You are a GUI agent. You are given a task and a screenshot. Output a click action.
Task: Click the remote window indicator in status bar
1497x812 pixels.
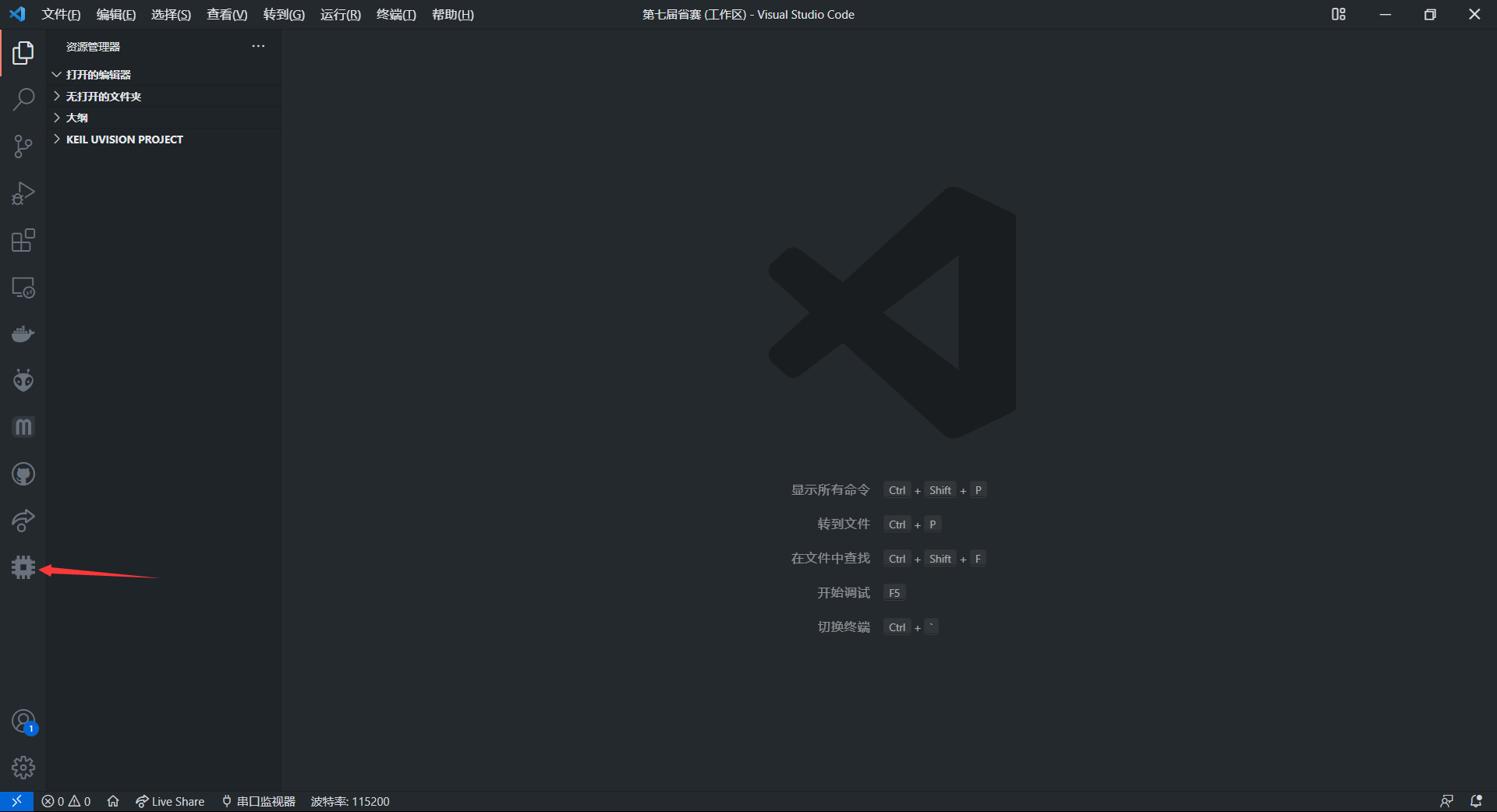(16, 801)
